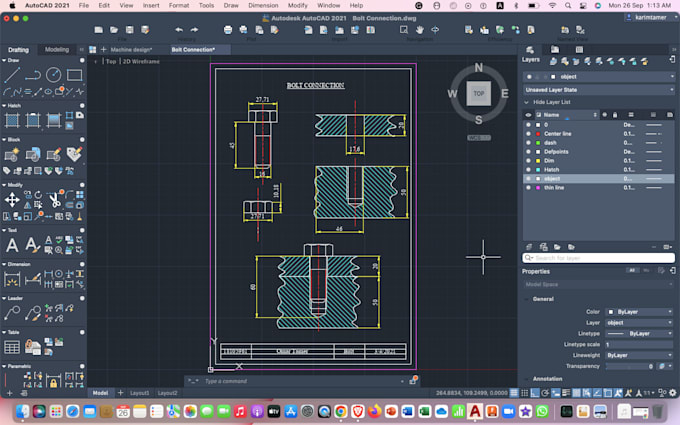This screenshot has height=425, width=680.
Task: Switch to the Modeling workspace tab
Action: point(57,49)
